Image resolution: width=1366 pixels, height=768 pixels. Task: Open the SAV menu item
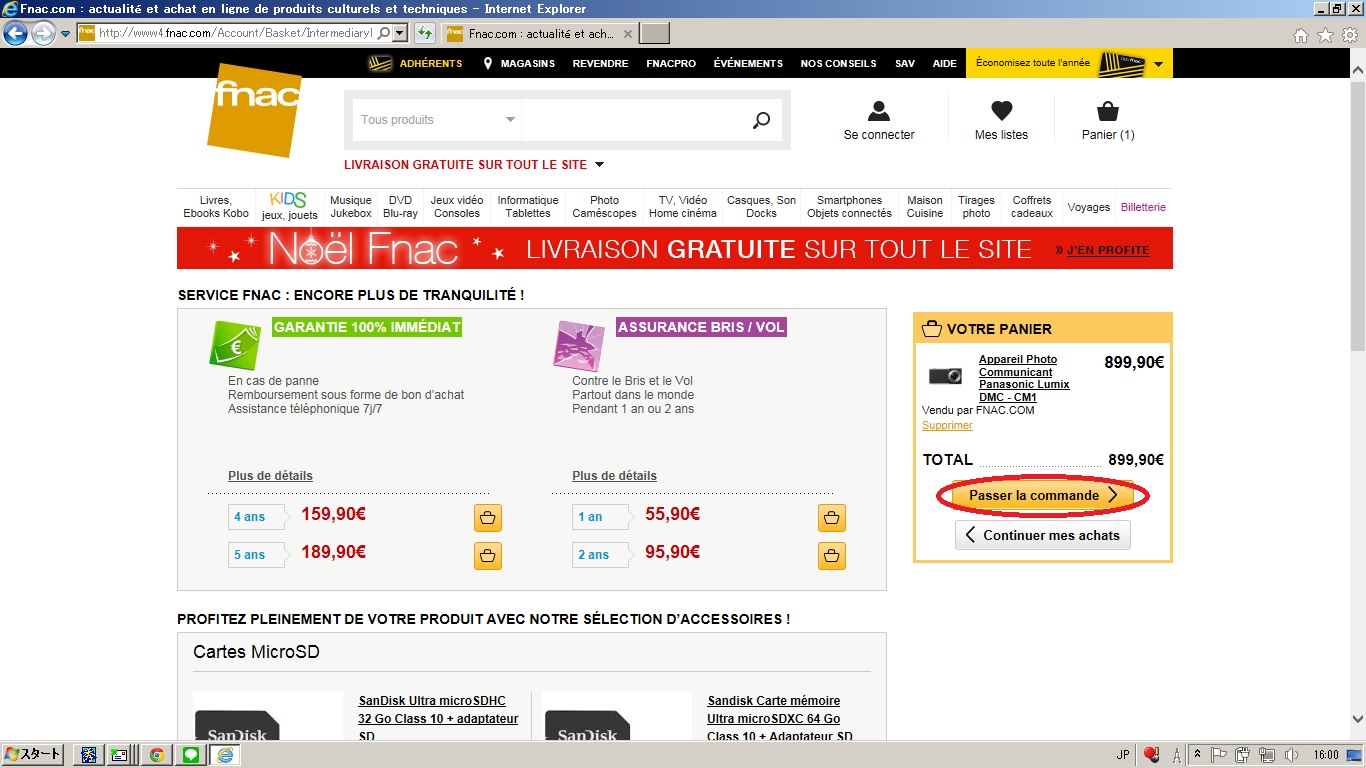click(905, 63)
